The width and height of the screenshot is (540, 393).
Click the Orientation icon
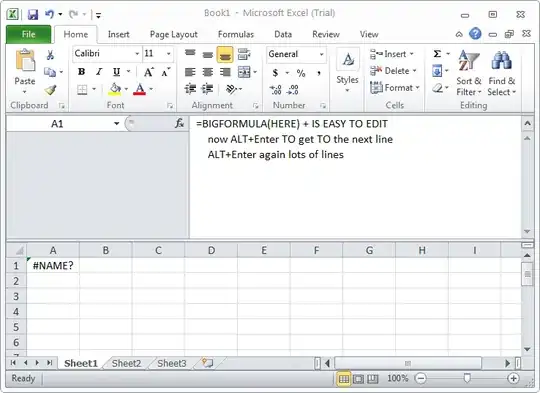click(231, 89)
